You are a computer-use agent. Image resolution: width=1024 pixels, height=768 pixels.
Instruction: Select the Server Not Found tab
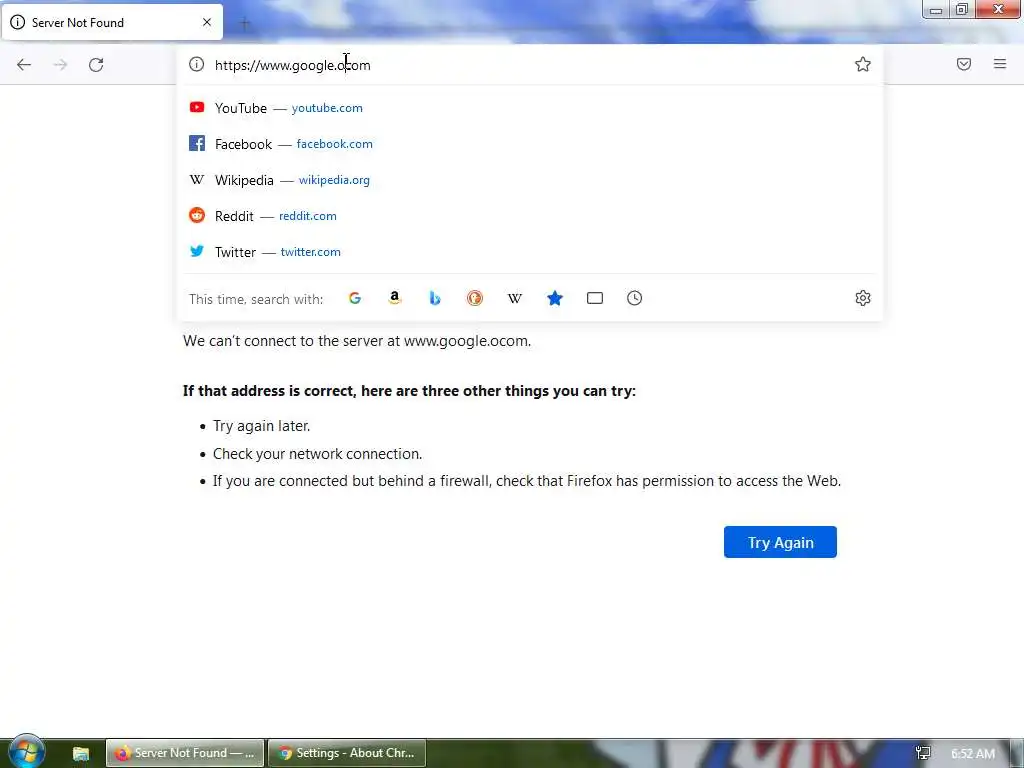click(x=112, y=22)
